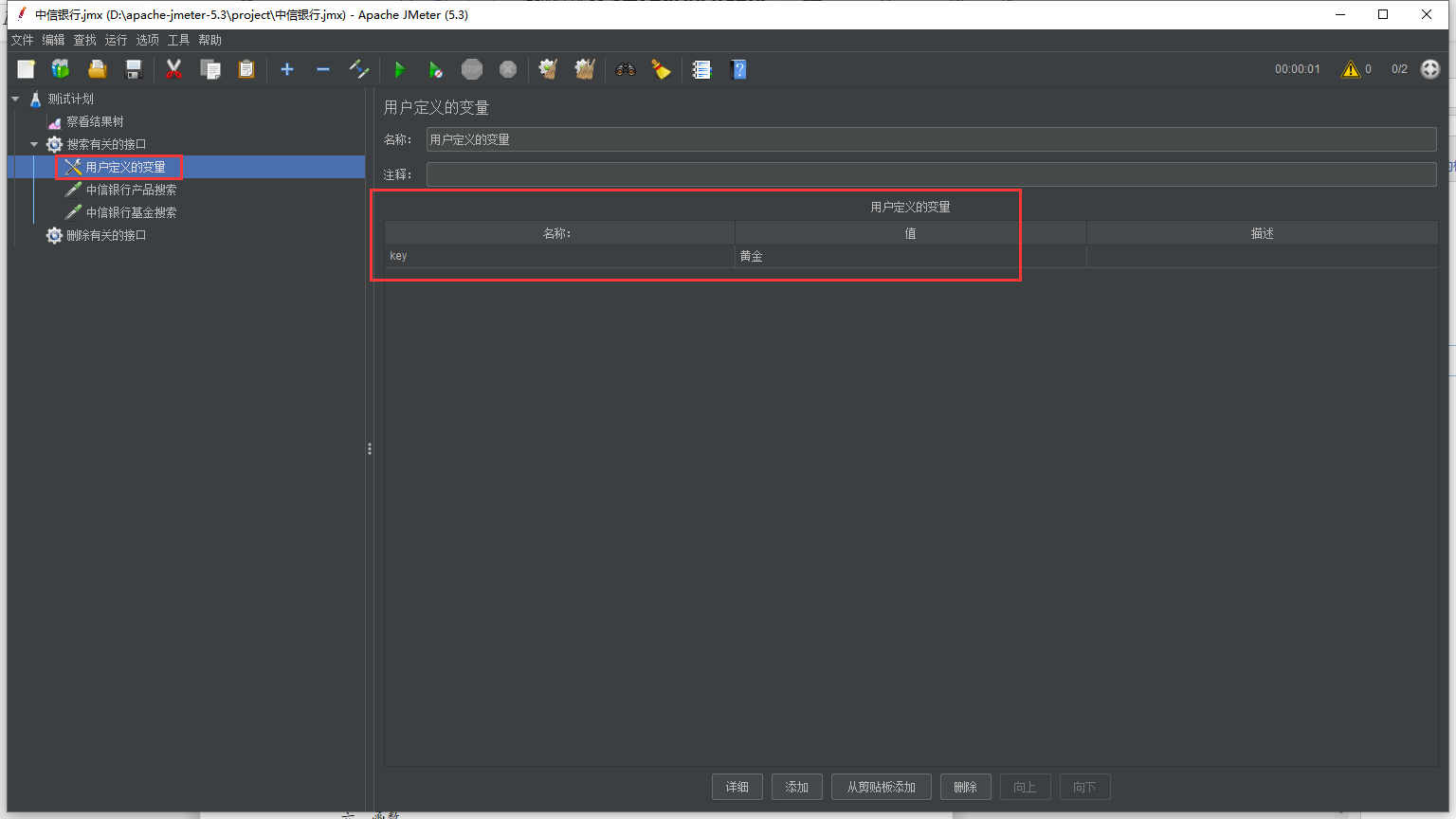
Task: Click the 值 column header
Action: (x=910, y=233)
